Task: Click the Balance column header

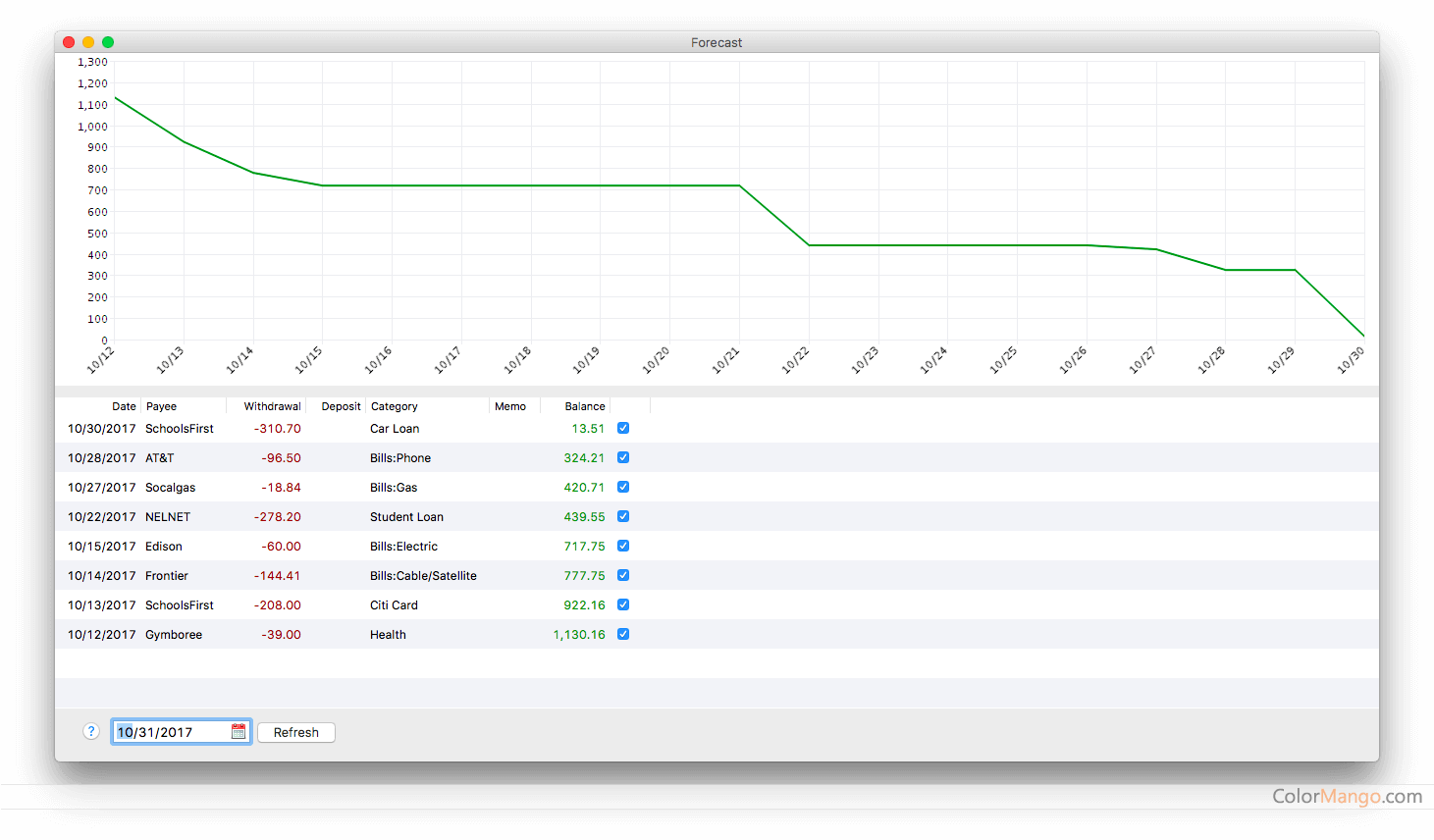Action: [x=584, y=406]
